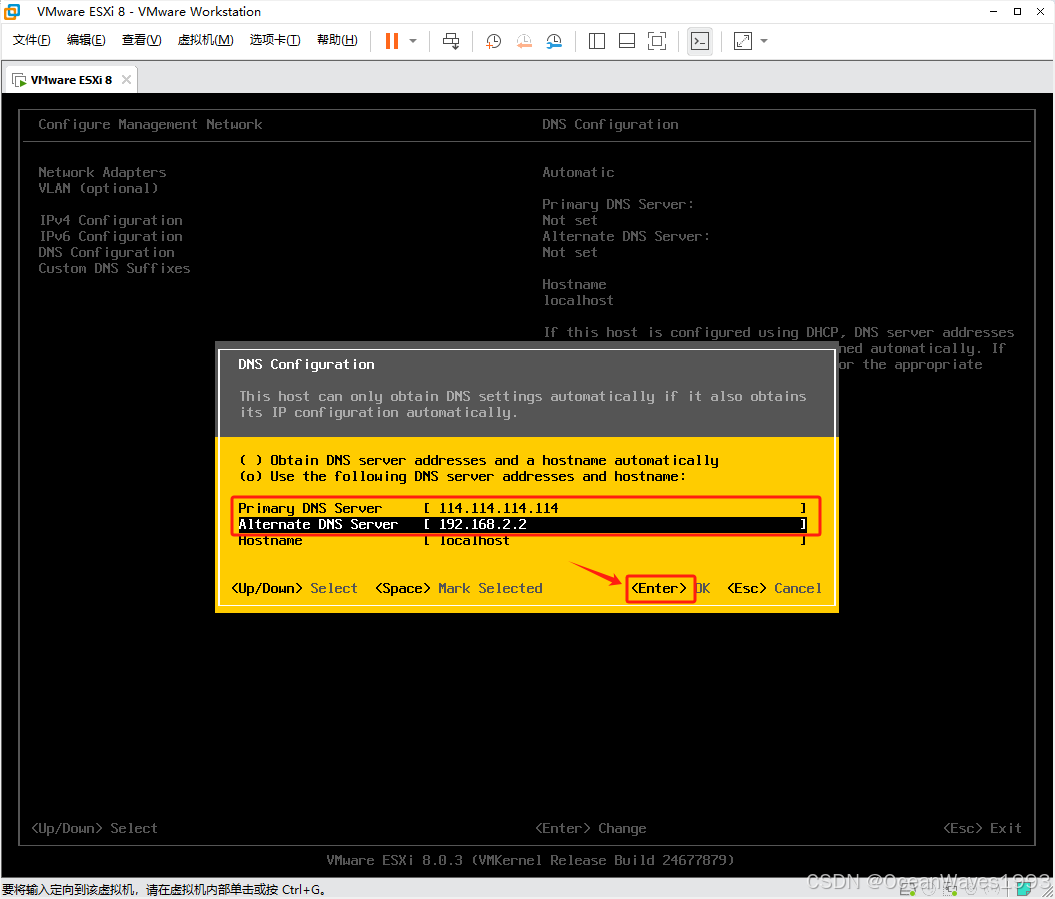The width and height of the screenshot is (1055, 899).
Task: Click VLAN (optional) menu entry
Action: tap(98, 188)
